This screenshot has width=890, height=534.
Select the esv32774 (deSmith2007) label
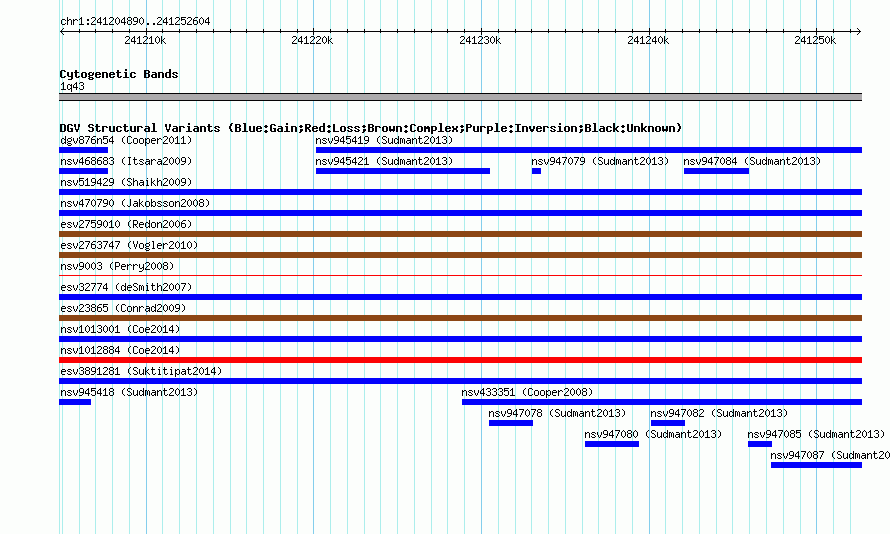click(x=126, y=287)
